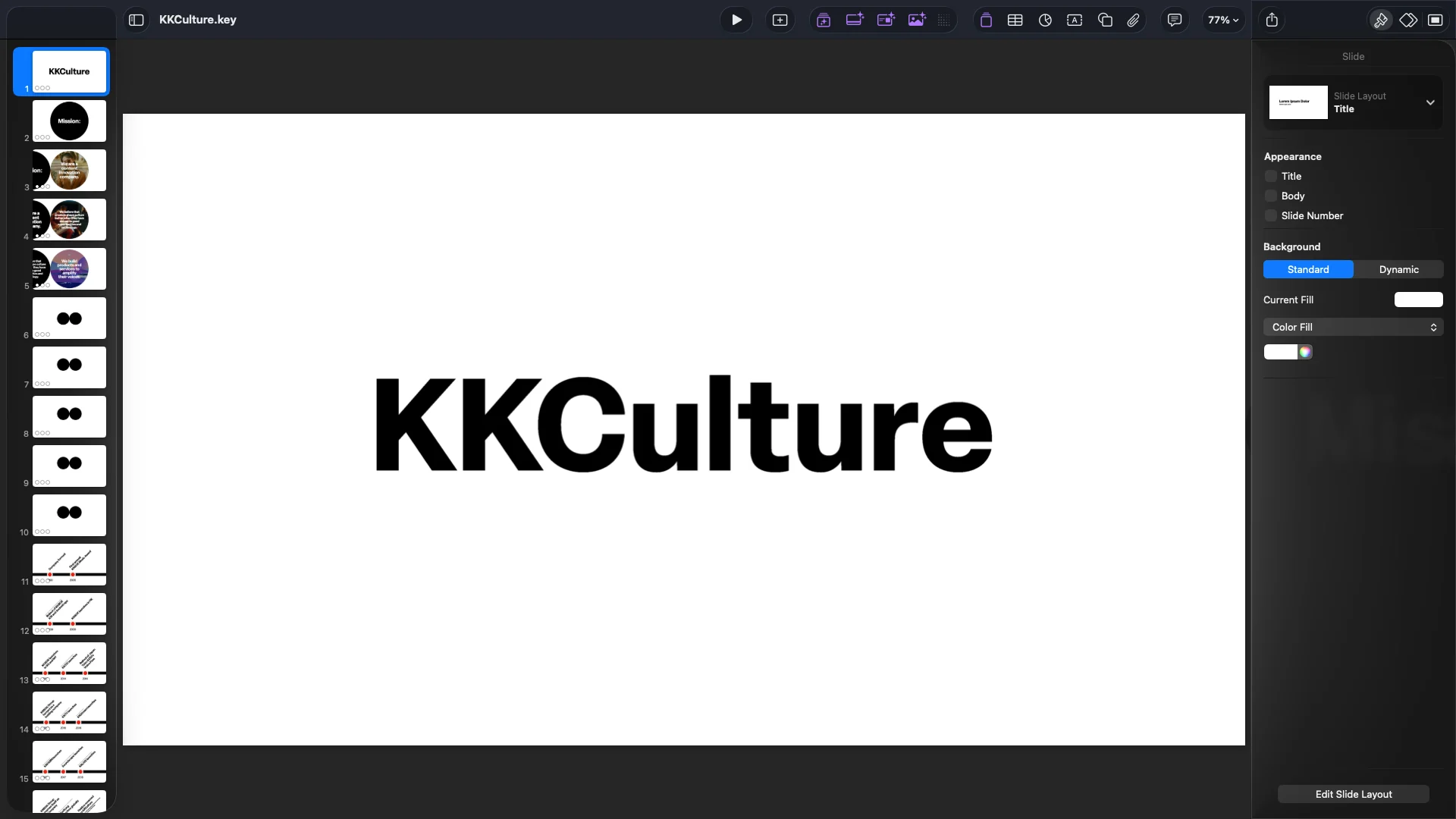Screen dimensions: 1456x819
Task: Select slide 4 thumbnail
Action: 69,220
